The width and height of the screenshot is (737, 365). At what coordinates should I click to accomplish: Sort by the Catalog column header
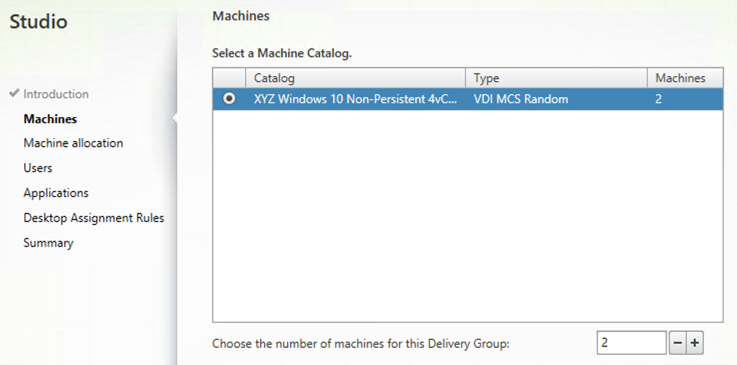point(356,78)
